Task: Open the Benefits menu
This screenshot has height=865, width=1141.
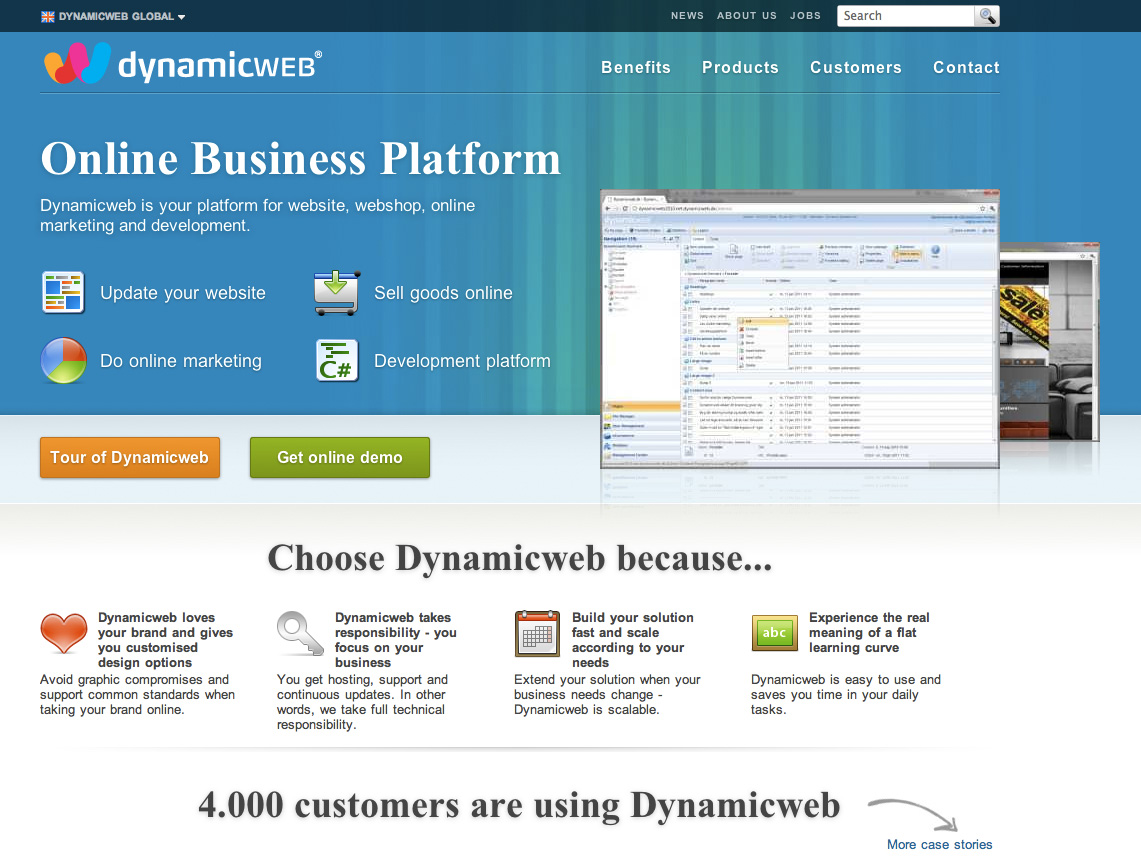Action: (635, 68)
